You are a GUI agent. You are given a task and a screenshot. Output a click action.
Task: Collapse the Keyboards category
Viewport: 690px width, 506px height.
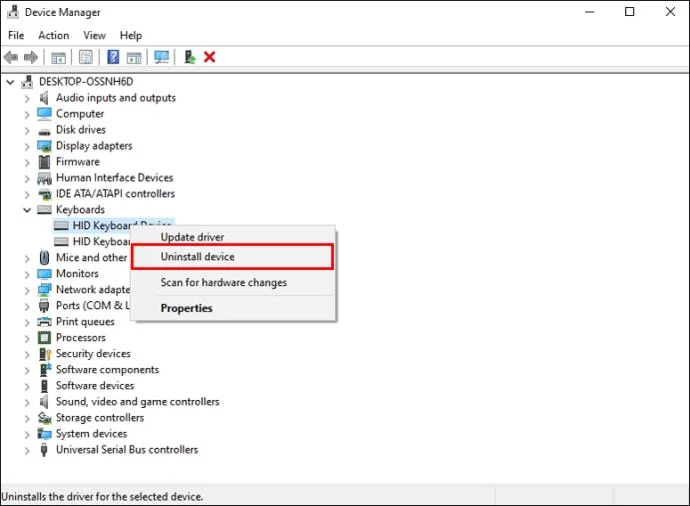coord(27,210)
